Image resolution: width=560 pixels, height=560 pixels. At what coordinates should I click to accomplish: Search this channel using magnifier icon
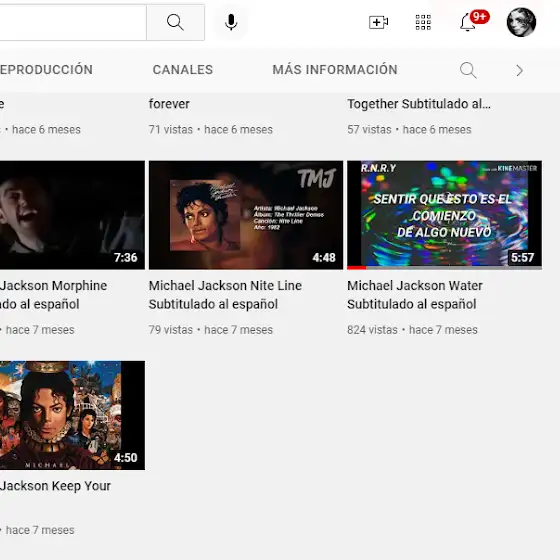click(468, 70)
